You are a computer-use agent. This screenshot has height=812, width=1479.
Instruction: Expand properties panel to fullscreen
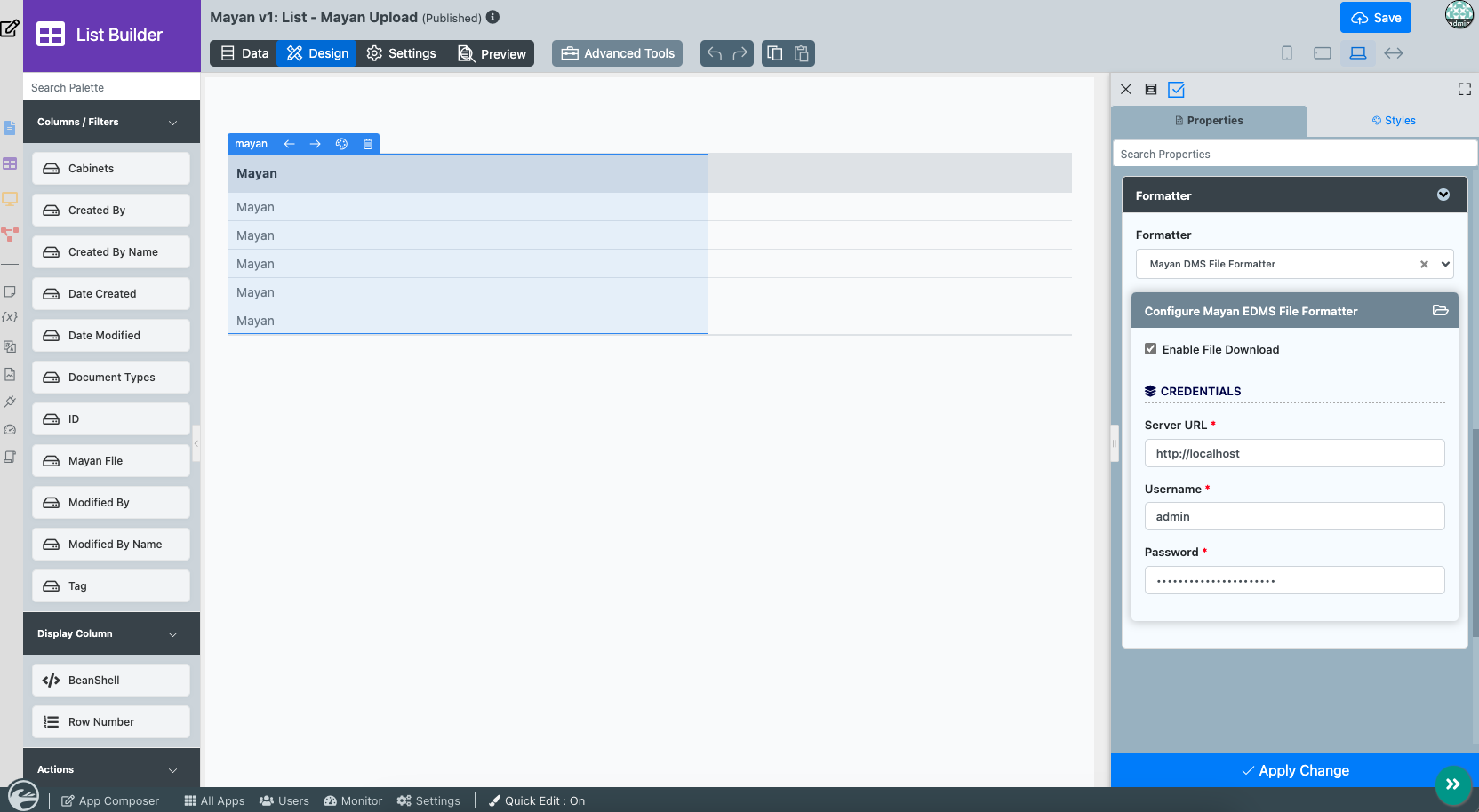coord(1465,89)
